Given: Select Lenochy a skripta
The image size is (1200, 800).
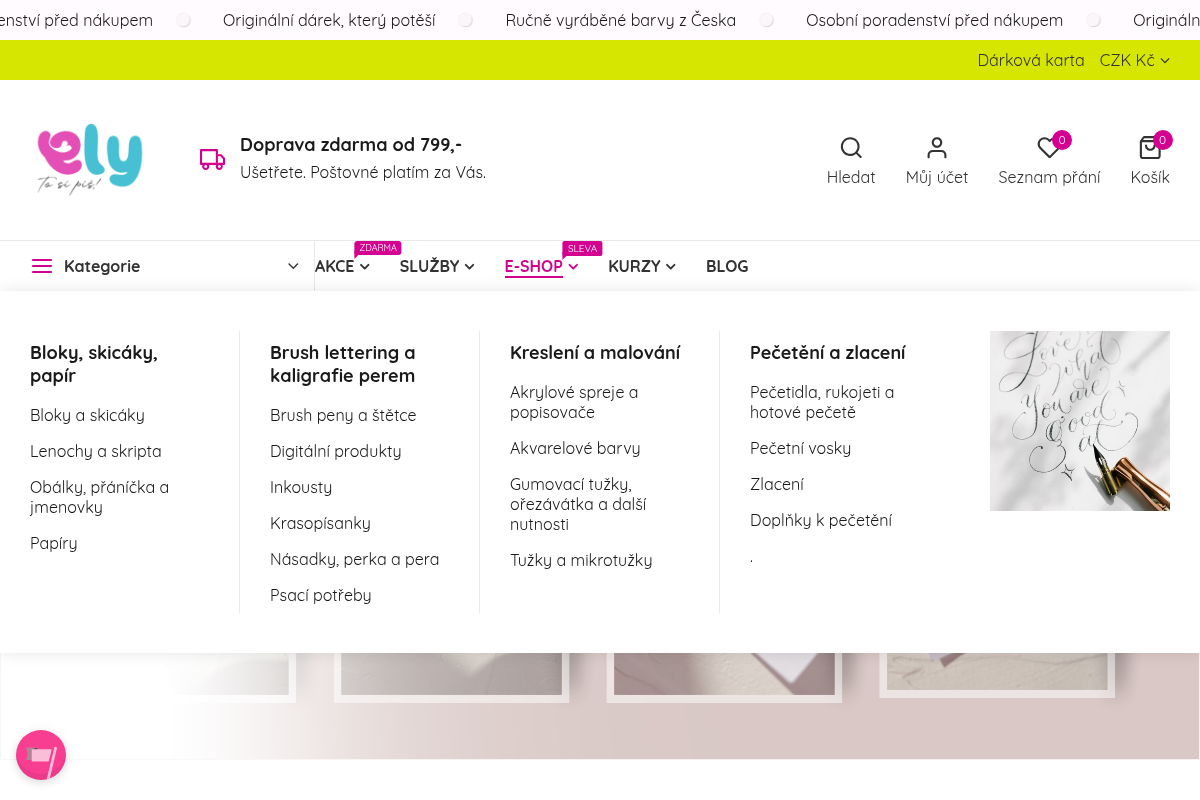Looking at the screenshot, I should click(x=96, y=451).
